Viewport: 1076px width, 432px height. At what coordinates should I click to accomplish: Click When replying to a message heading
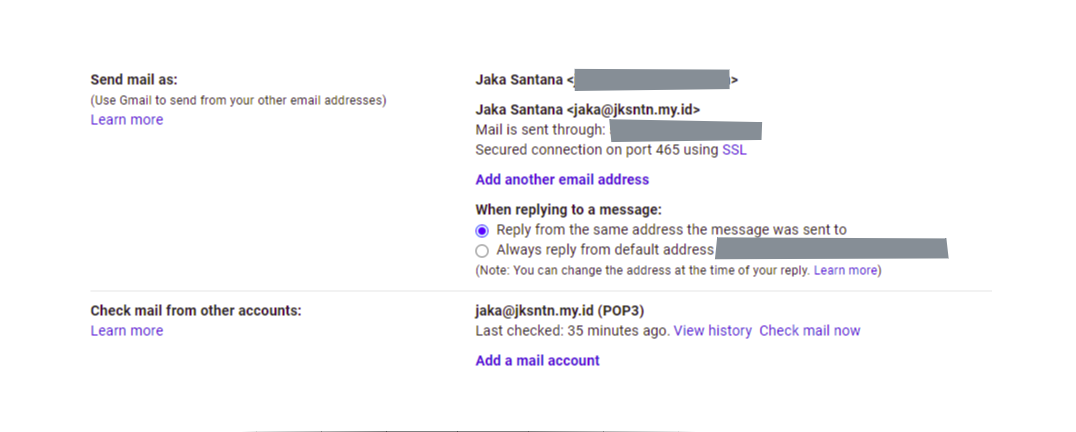[568, 210]
